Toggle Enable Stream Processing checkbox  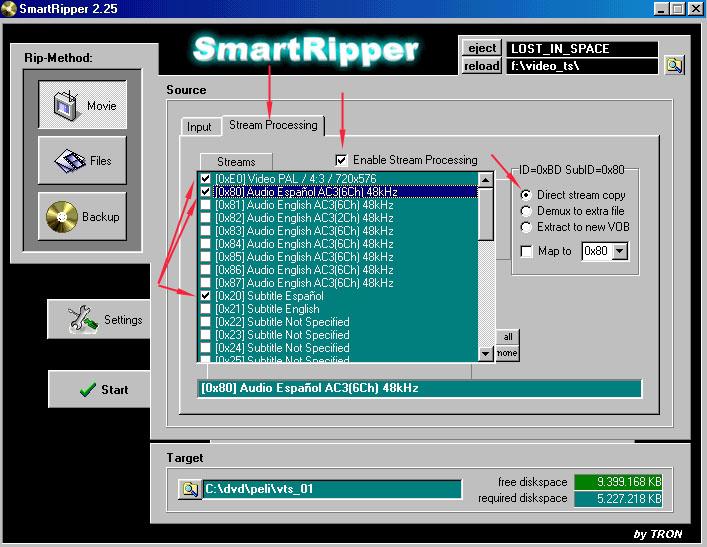coord(341,160)
